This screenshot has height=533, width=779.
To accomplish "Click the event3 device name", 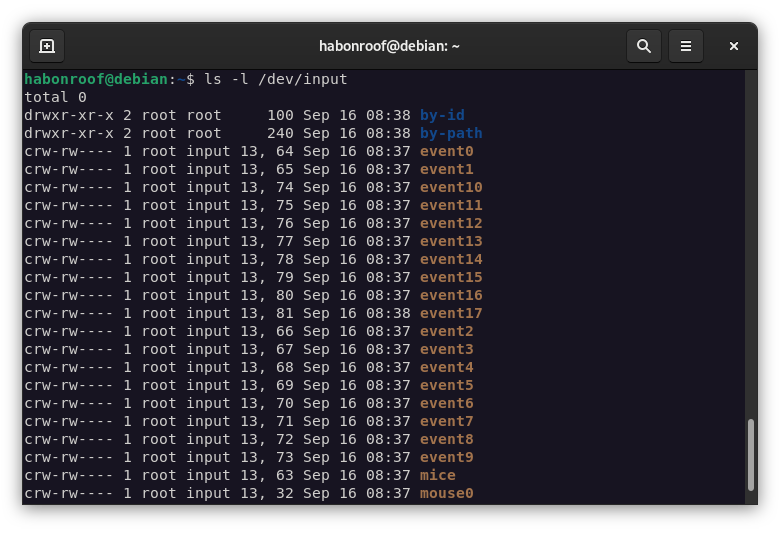I will 447,349.
